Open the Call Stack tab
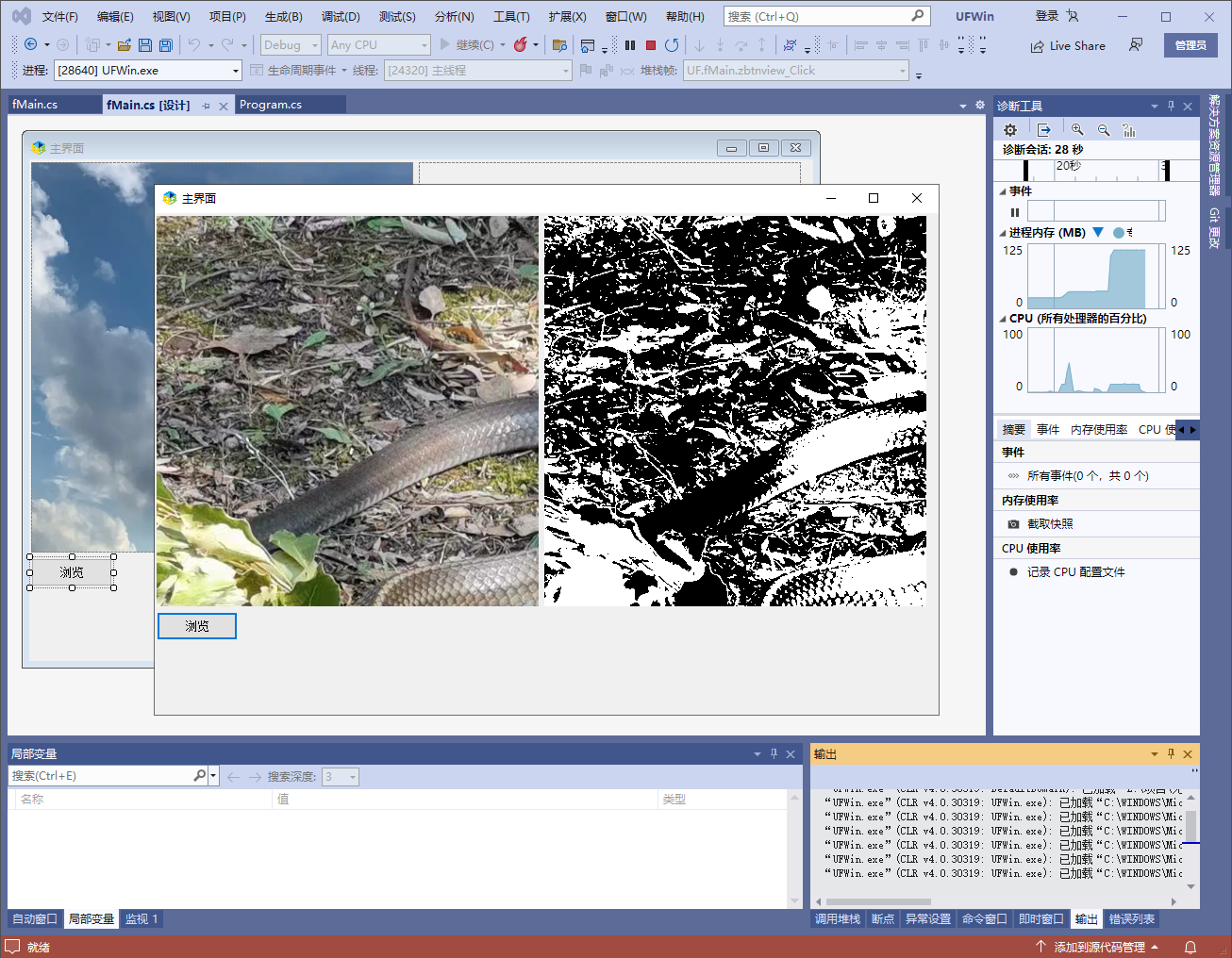 pyautogui.click(x=838, y=919)
